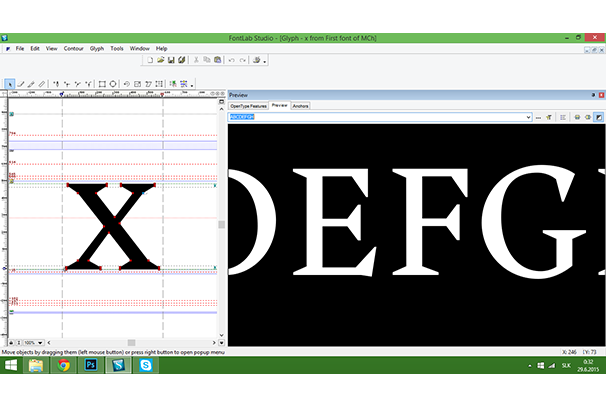Select the Edit pointer tool

10,84
